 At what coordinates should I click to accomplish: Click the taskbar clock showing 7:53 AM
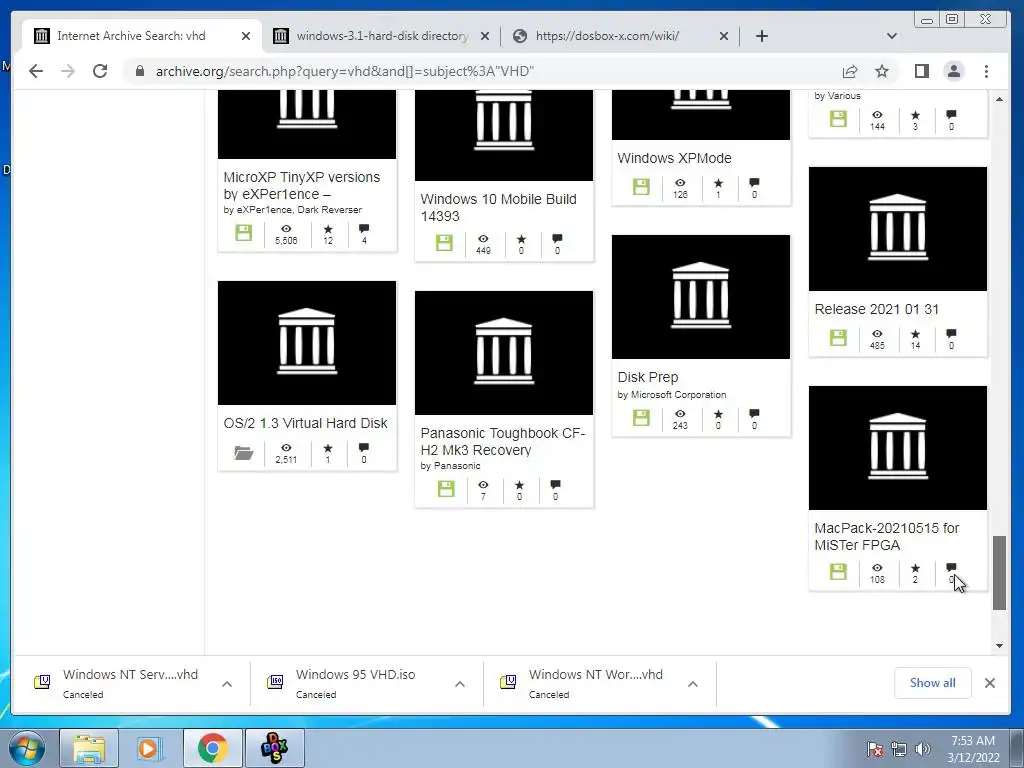point(973,748)
